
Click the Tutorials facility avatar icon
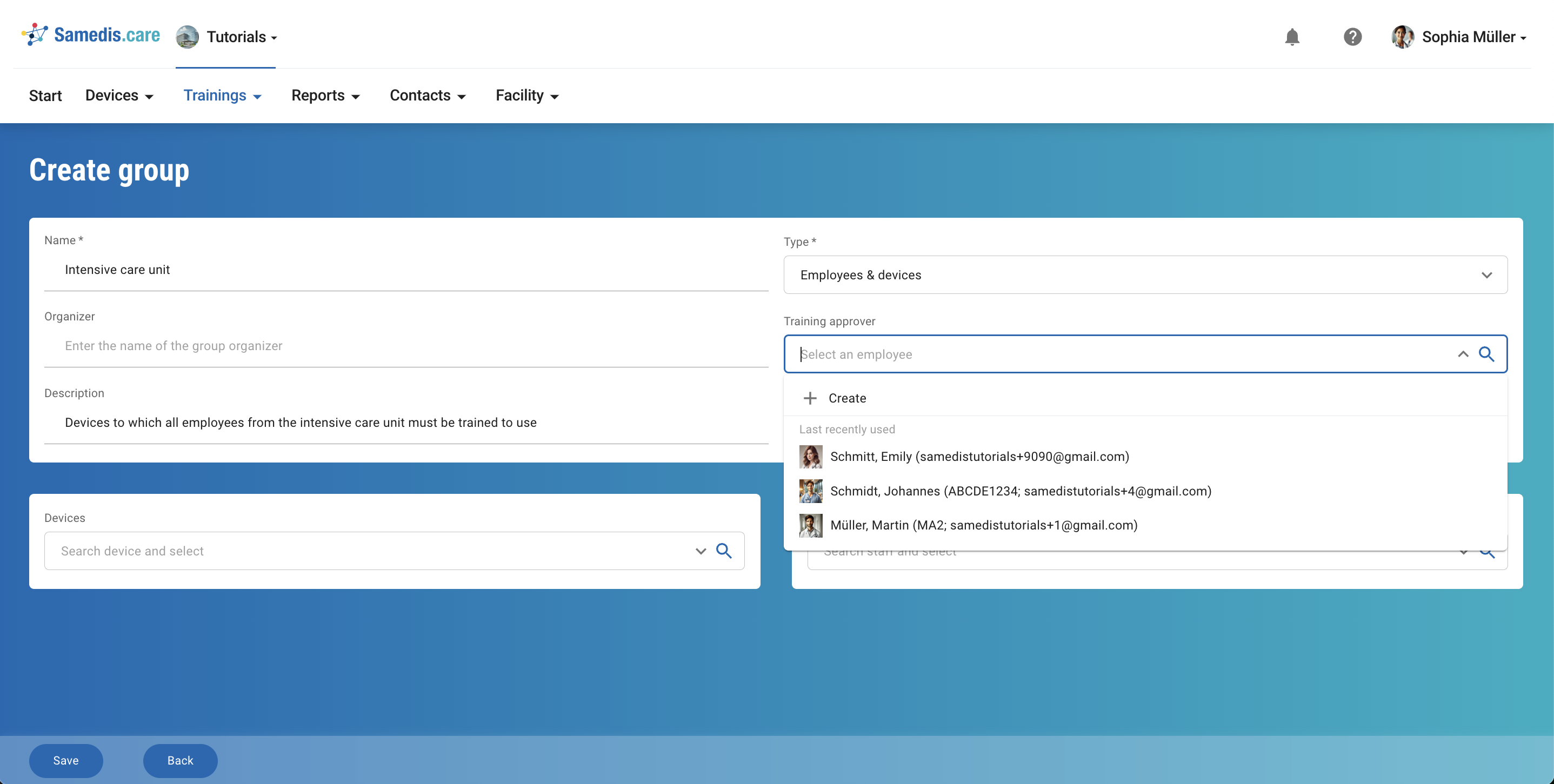coord(187,37)
